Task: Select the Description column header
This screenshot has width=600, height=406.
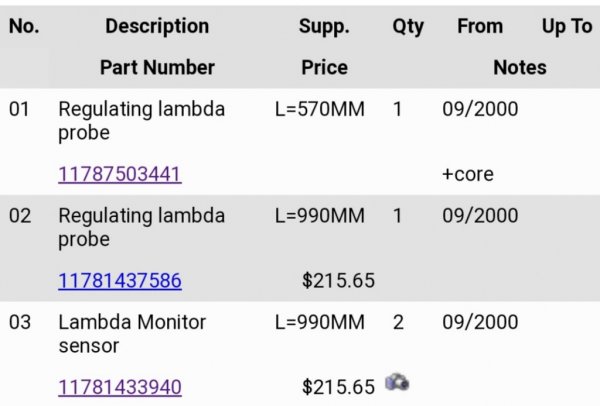Action: click(x=157, y=27)
